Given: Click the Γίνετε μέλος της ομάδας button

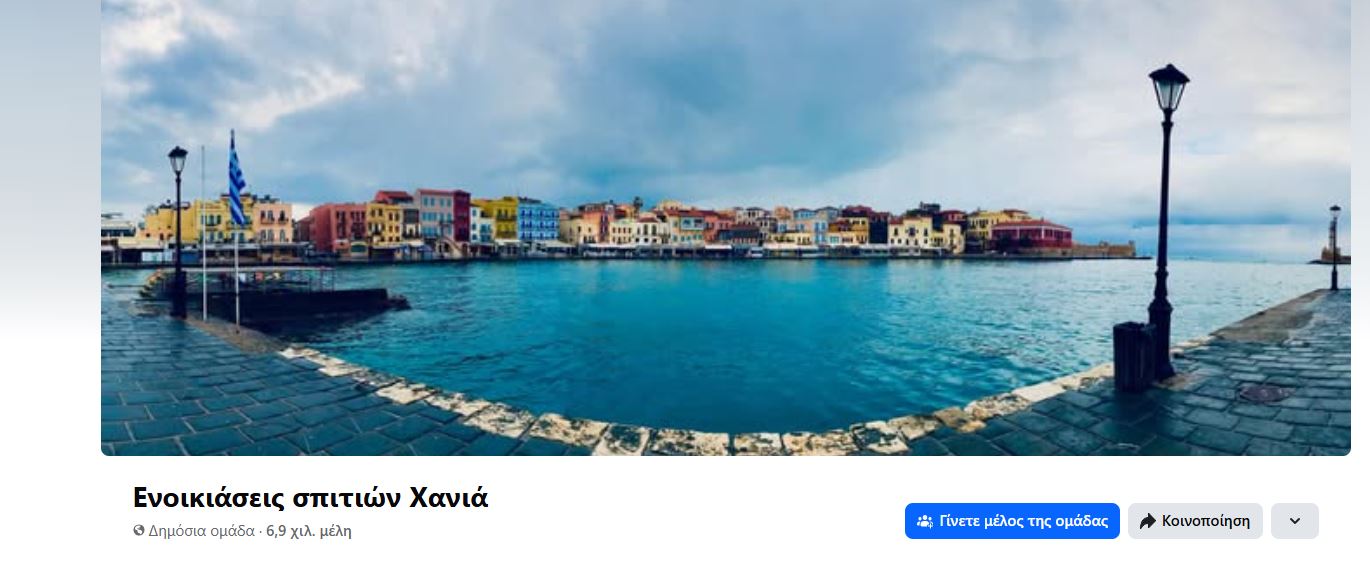Looking at the screenshot, I should click(x=1012, y=521).
